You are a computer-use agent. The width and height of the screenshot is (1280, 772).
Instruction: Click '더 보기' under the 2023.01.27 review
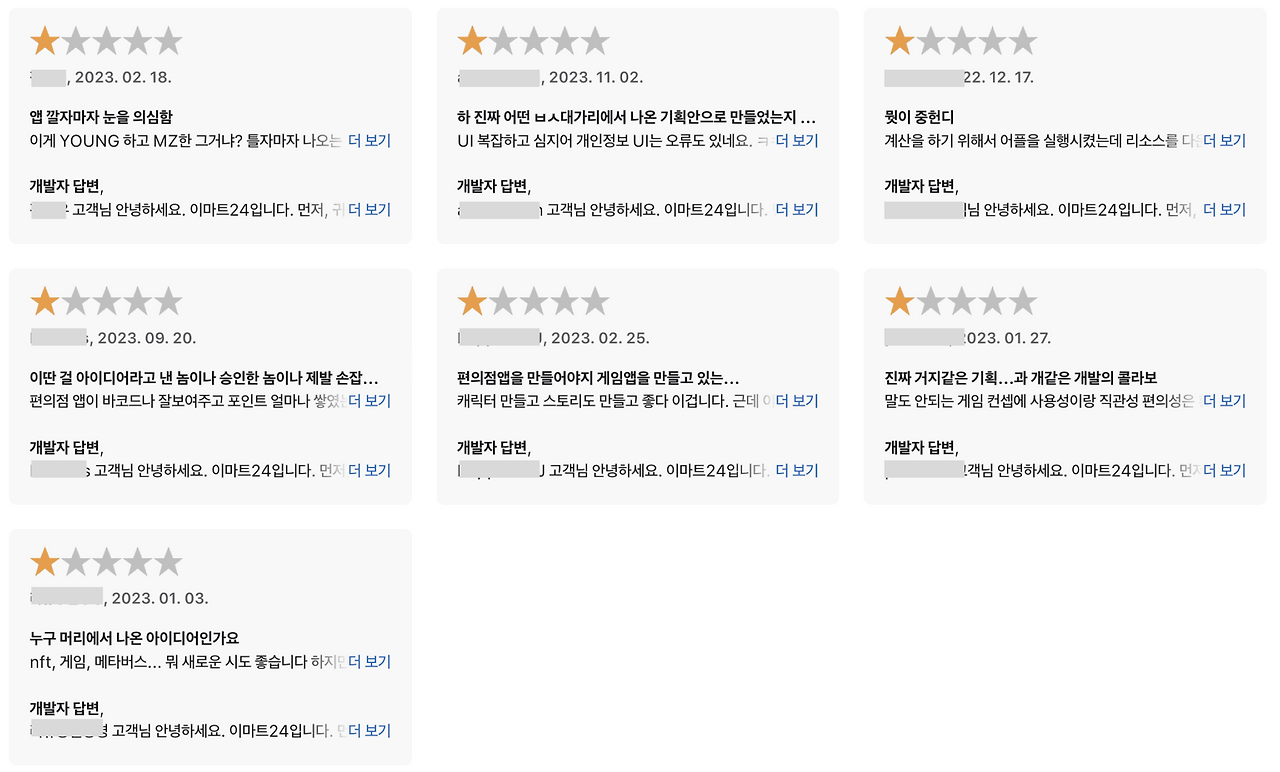[1224, 400]
